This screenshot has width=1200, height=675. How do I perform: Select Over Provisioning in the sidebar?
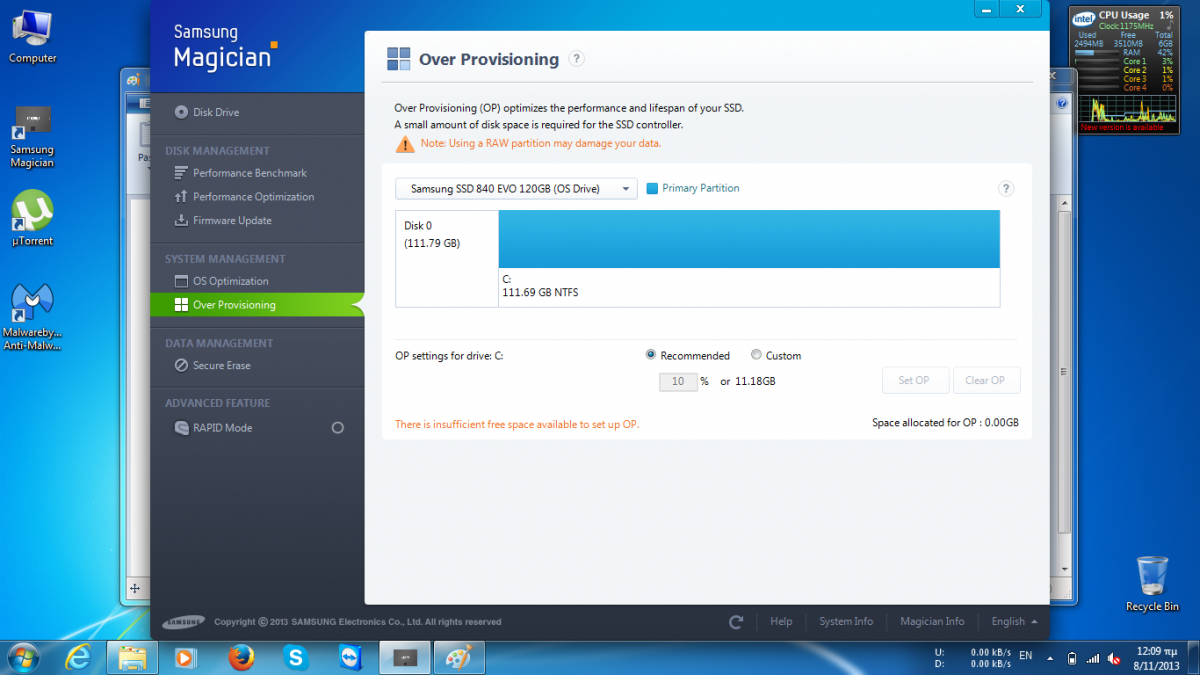(x=257, y=305)
